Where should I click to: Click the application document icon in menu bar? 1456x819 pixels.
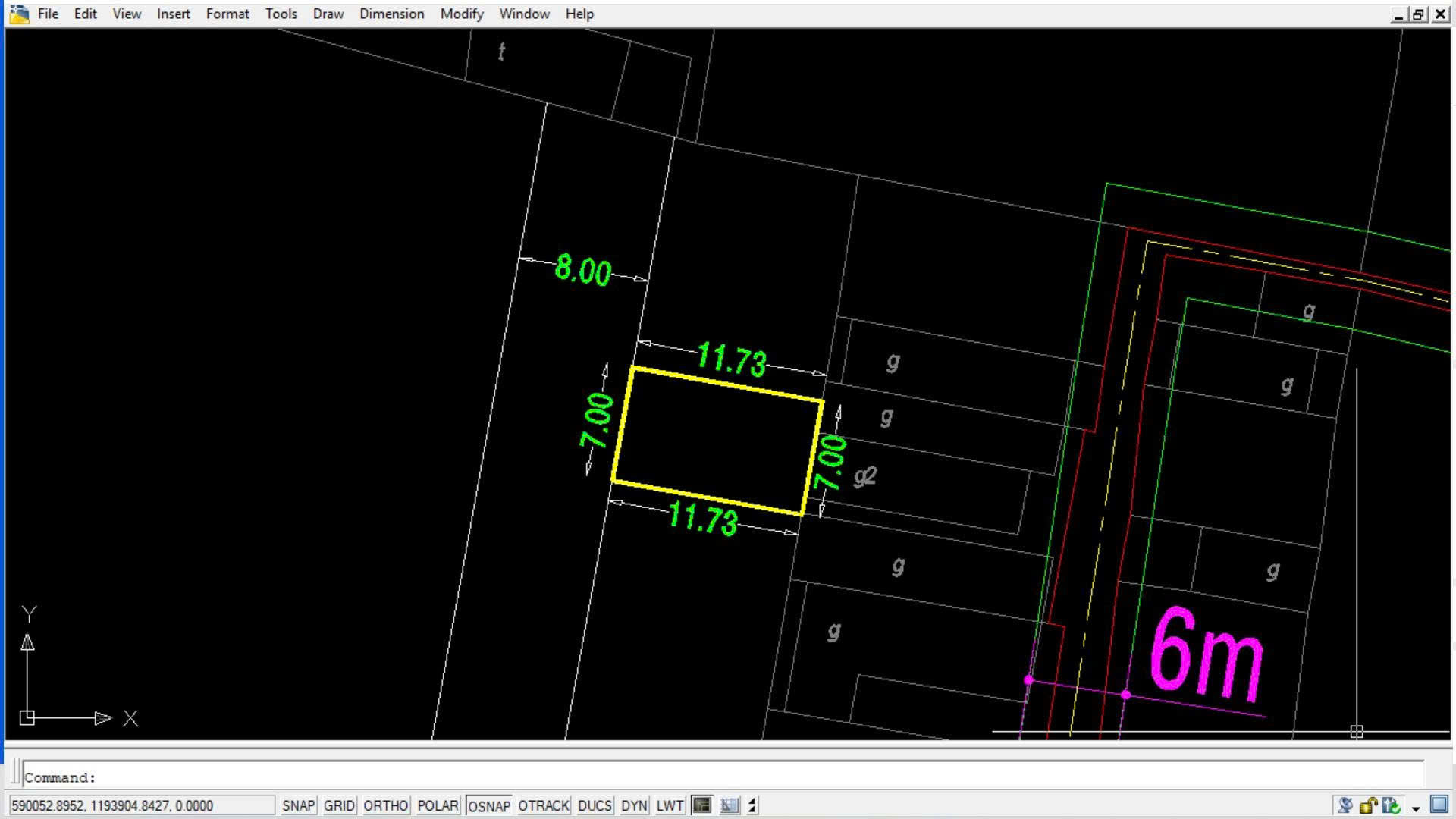tap(19, 14)
